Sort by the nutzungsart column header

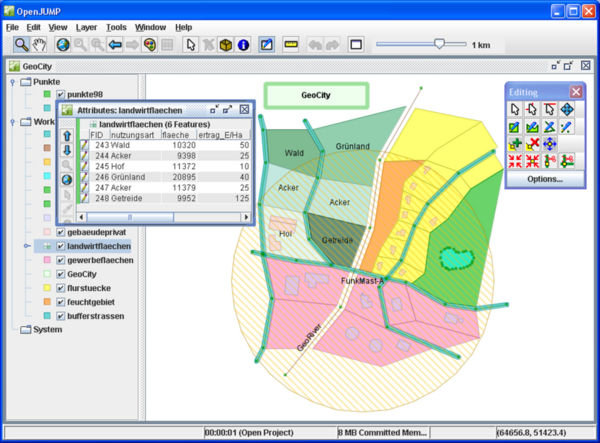pyautogui.click(x=133, y=135)
